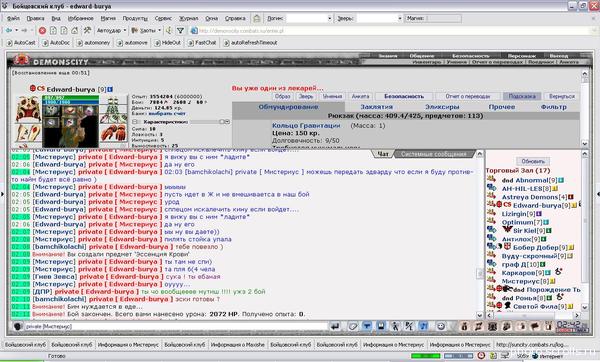Send the message with the Enter arrow icon
The image size is (600, 362).
point(335,326)
